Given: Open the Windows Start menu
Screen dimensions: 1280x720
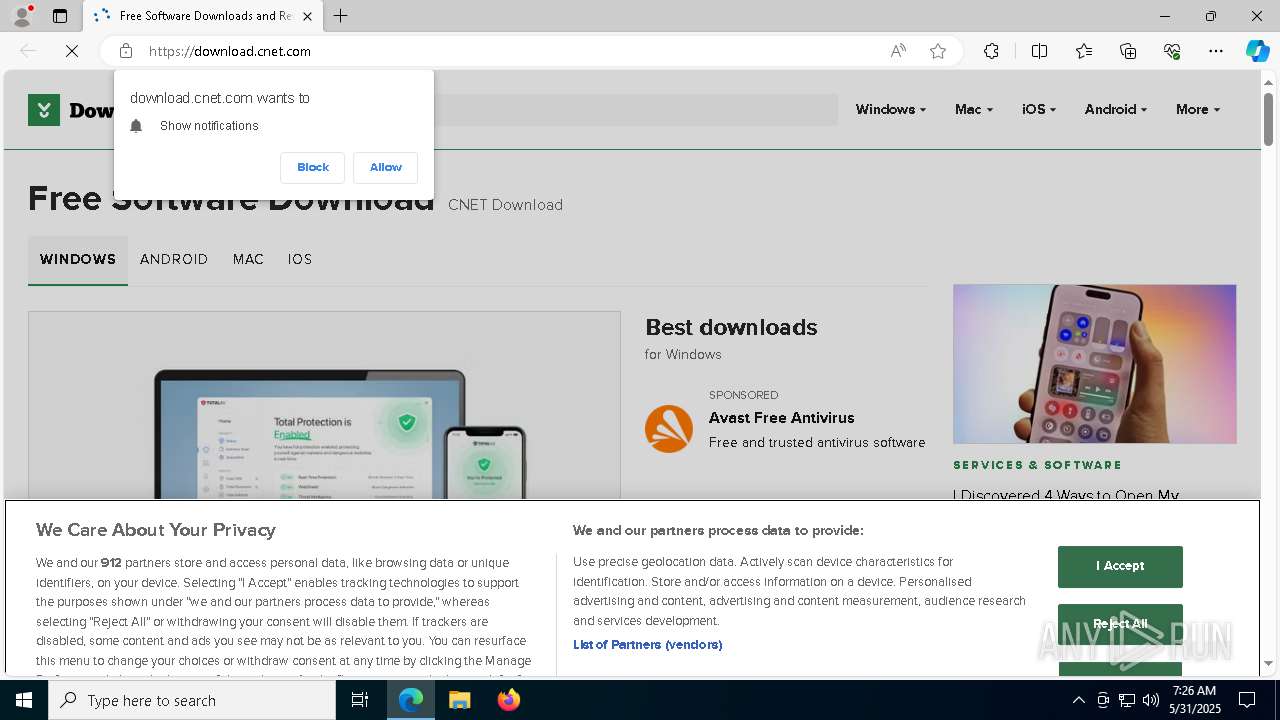Looking at the screenshot, I should pos(24,700).
